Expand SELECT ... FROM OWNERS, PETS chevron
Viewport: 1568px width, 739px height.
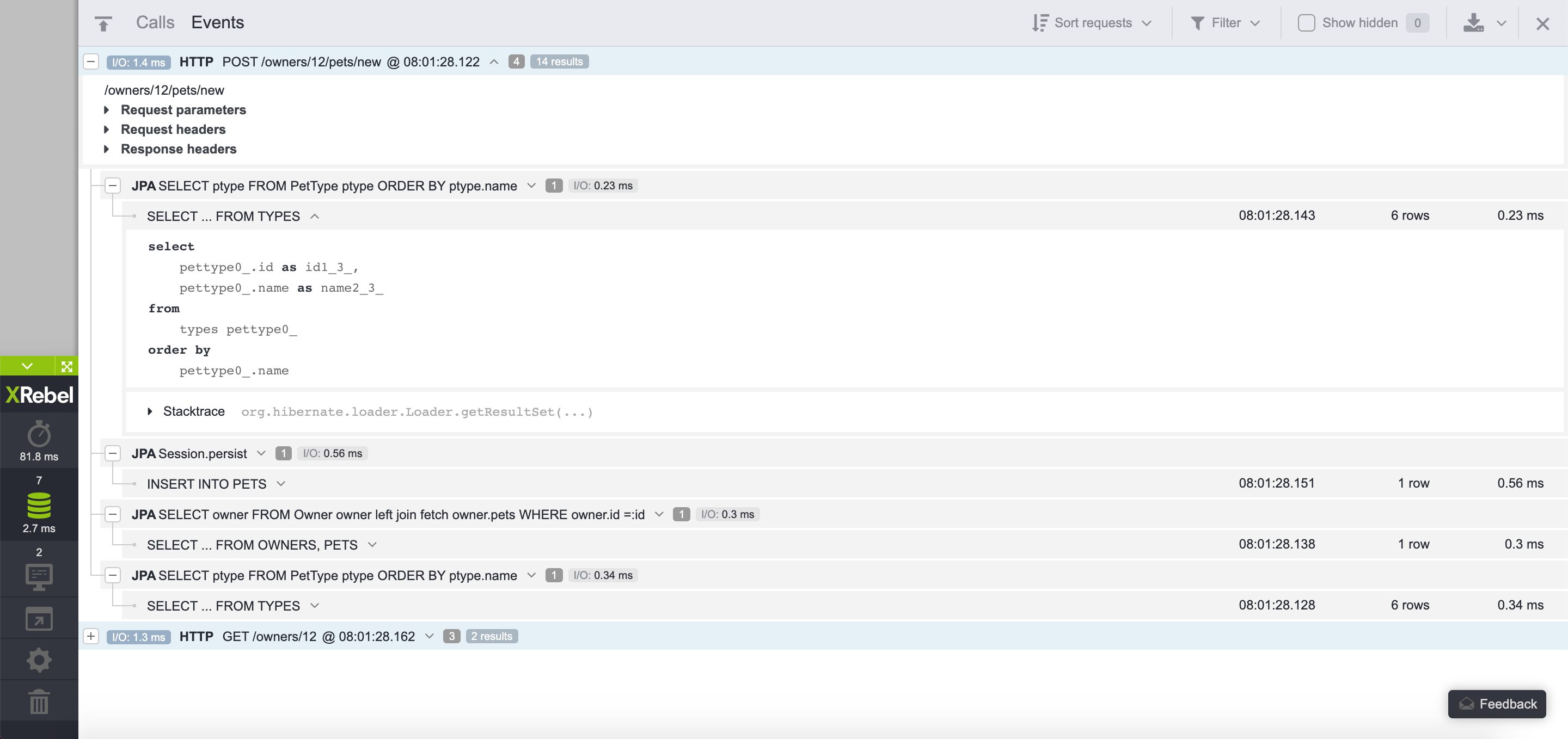pos(372,544)
